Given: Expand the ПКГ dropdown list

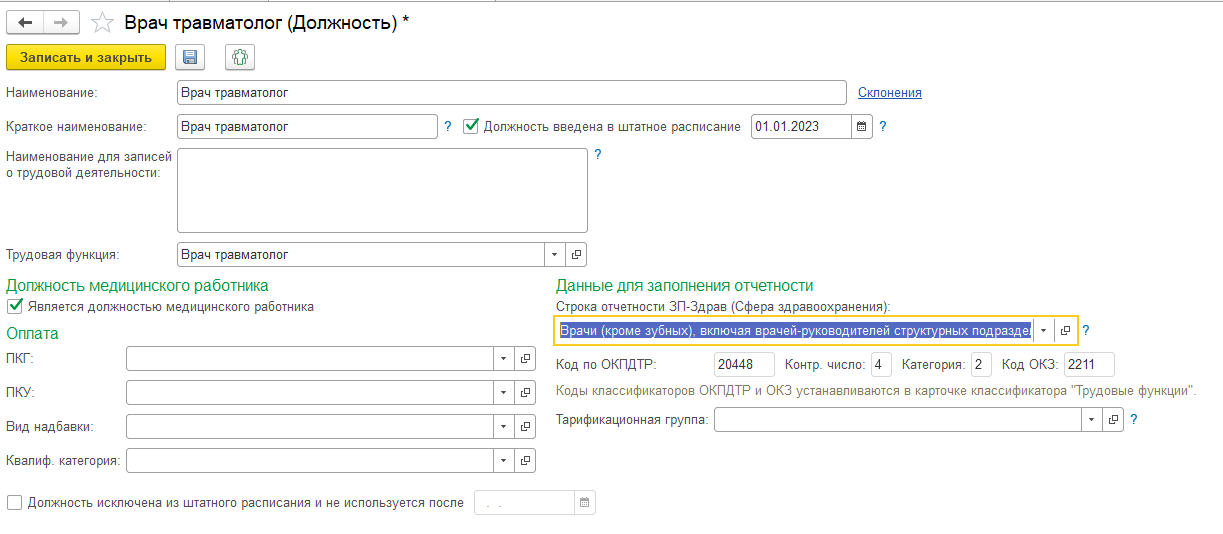Looking at the screenshot, I should point(504,358).
